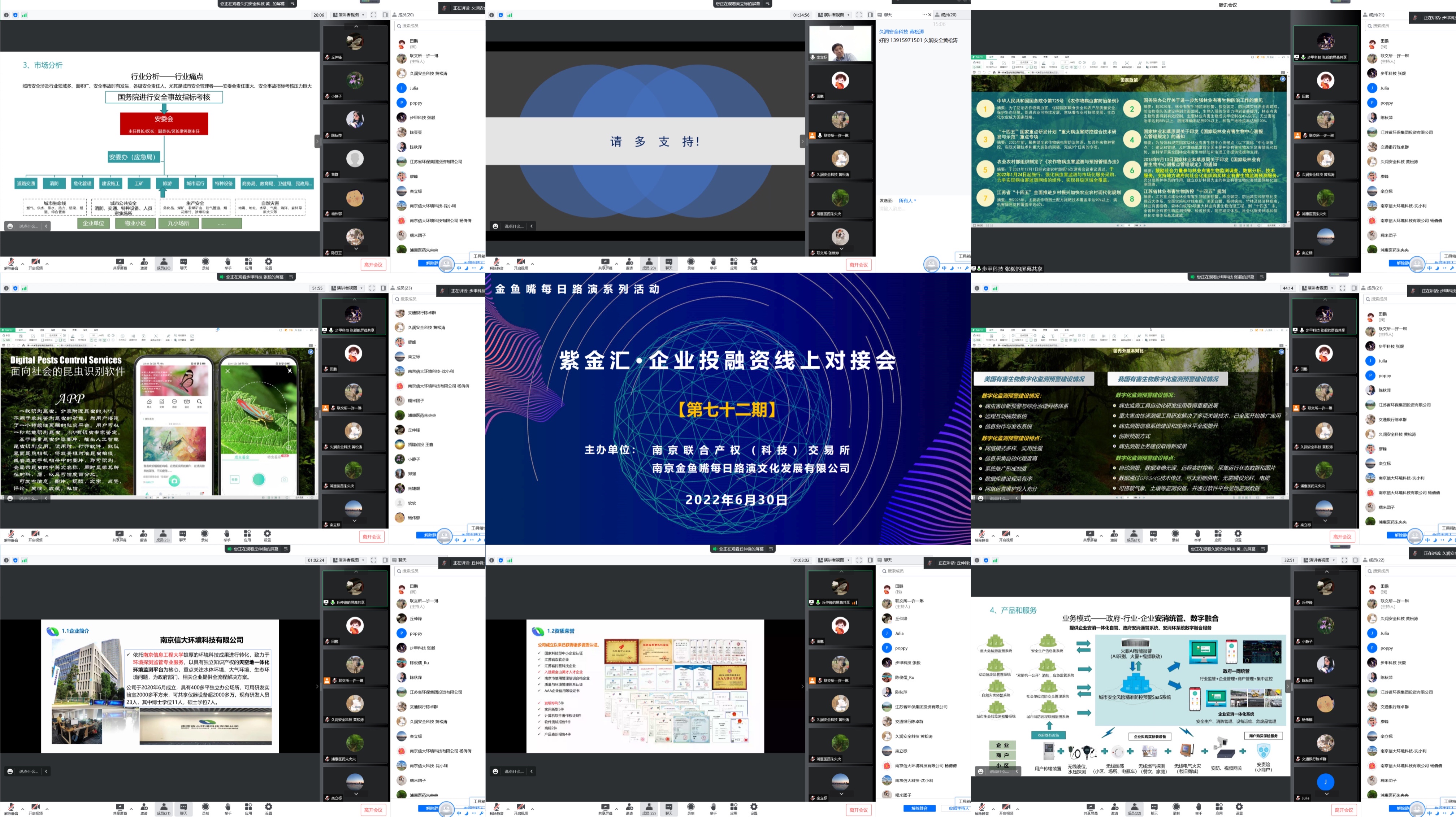The height and width of the screenshot is (817, 1456).
Task: Click the invite icon in the 44:14 meeting window
Action: coord(1114,535)
